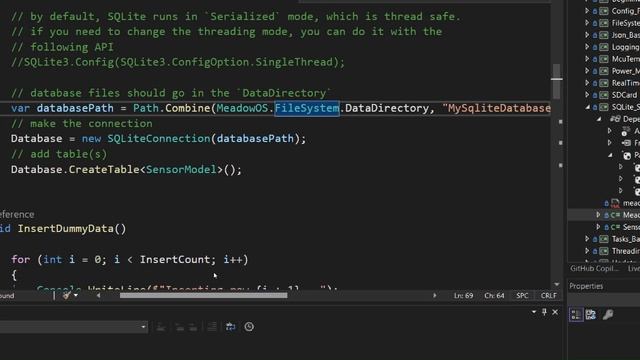Click the CRLF line ending indicator
Image resolution: width=640 pixels, height=360 pixels.
[548, 296]
